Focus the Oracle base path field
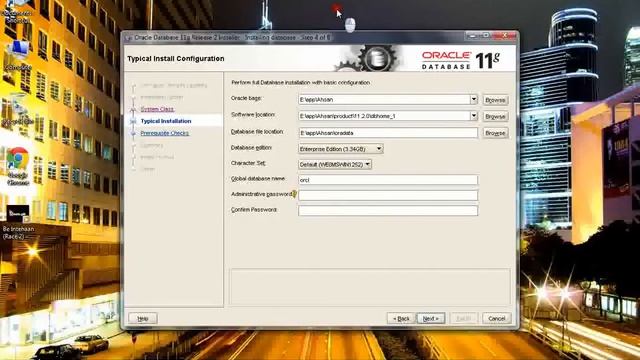Screen dimensions: 640x360 384,99
